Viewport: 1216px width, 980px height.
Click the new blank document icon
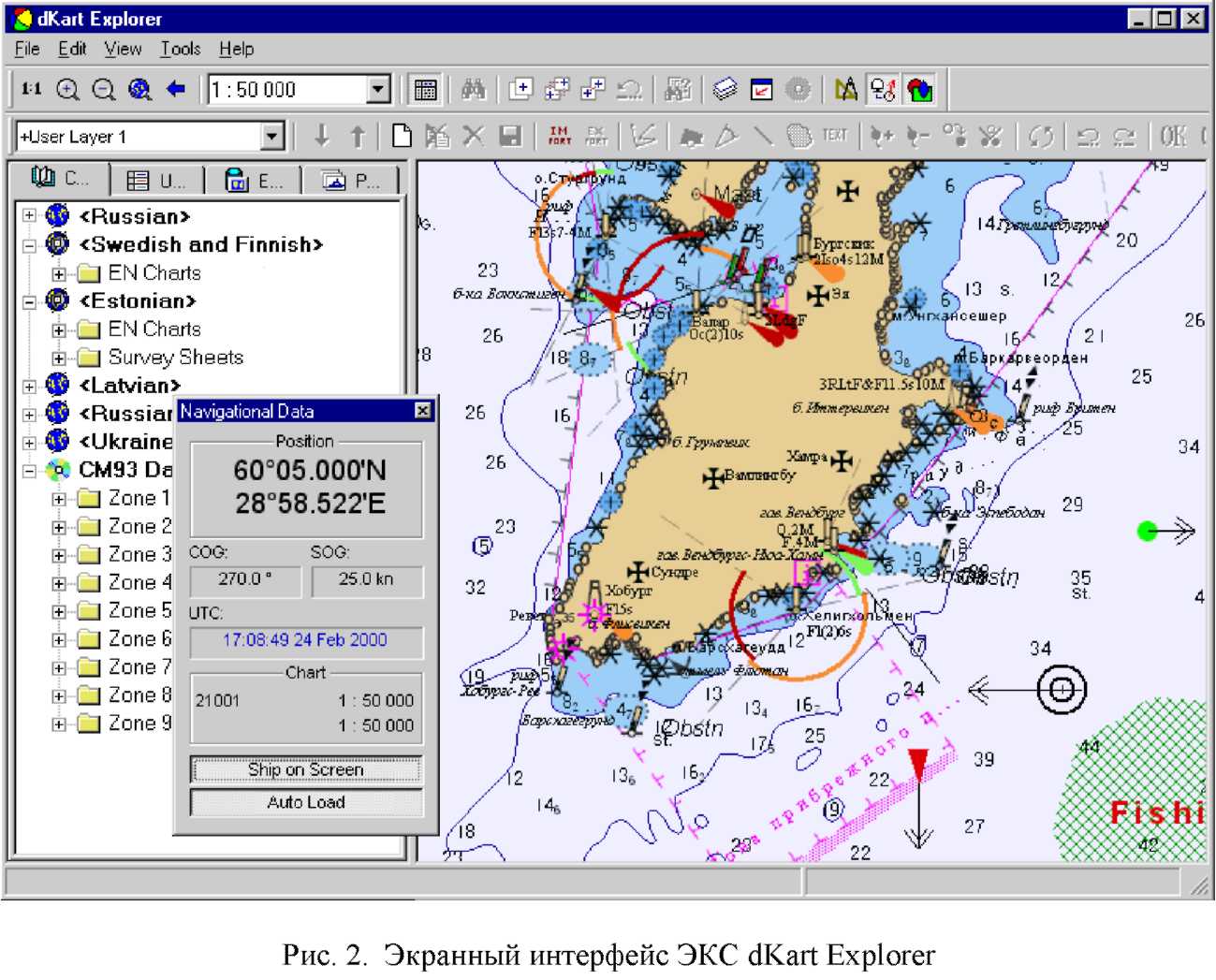pos(402,137)
